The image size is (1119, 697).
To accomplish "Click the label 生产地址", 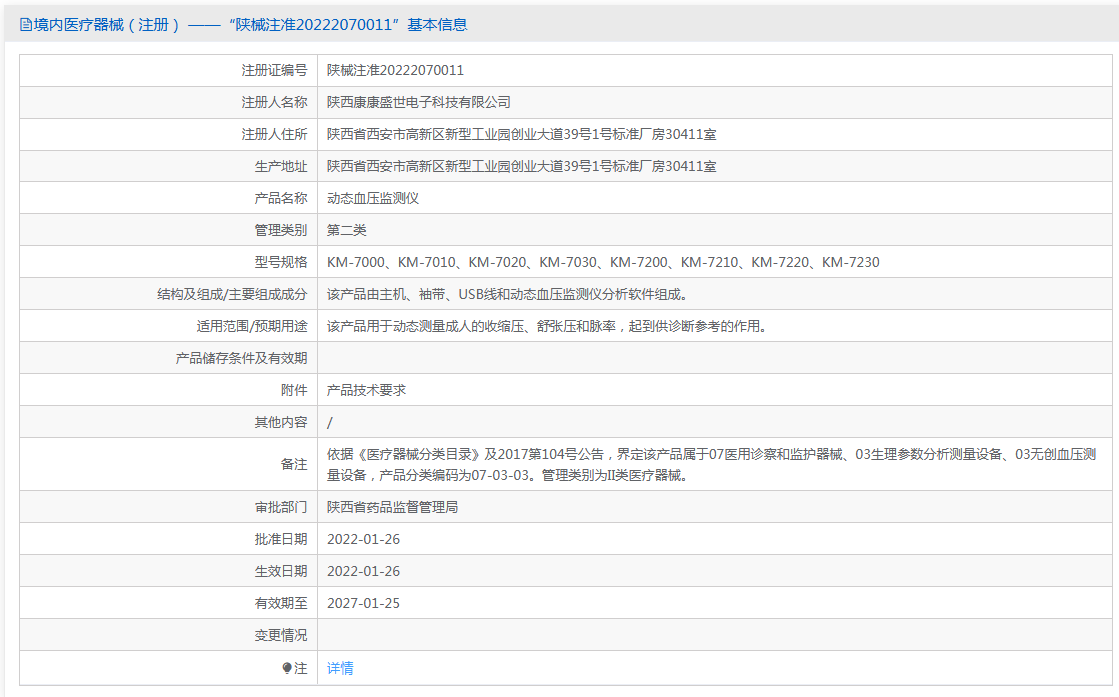I will tap(280, 167).
